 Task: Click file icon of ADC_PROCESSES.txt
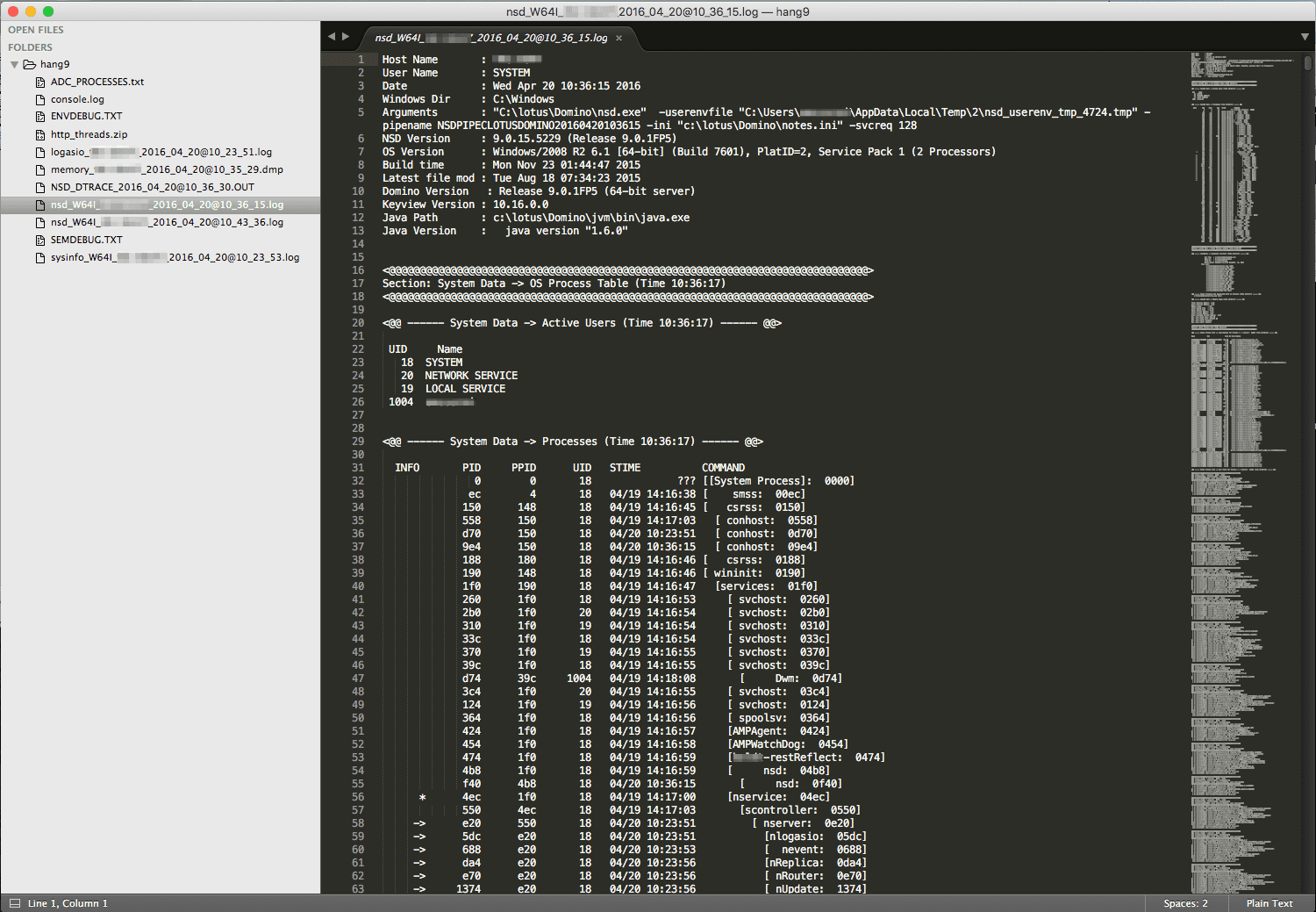coord(40,82)
